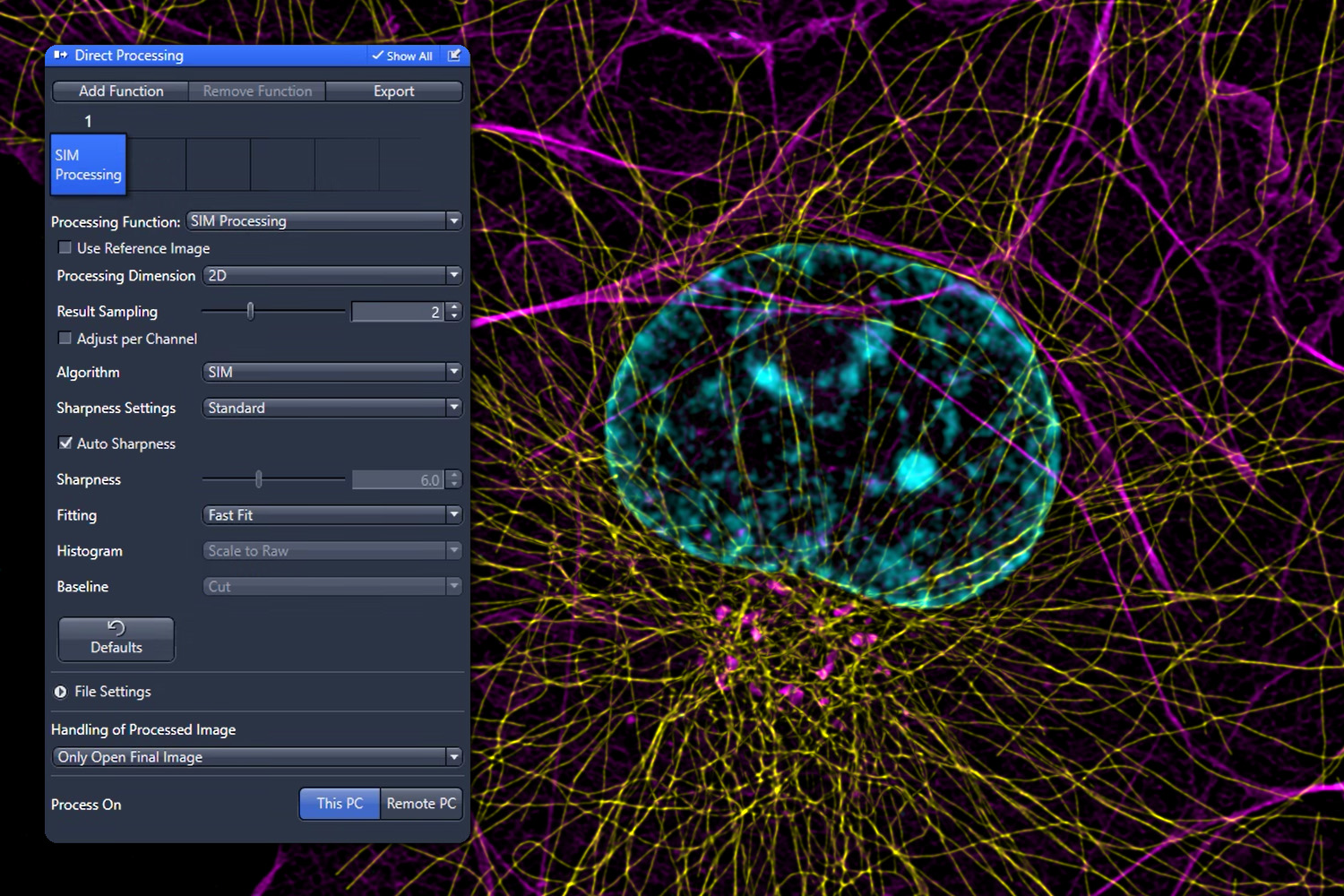Image resolution: width=1344 pixels, height=896 pixels.
Task: Click the Defaults reset arrow icon
Action: click(116, 627)
